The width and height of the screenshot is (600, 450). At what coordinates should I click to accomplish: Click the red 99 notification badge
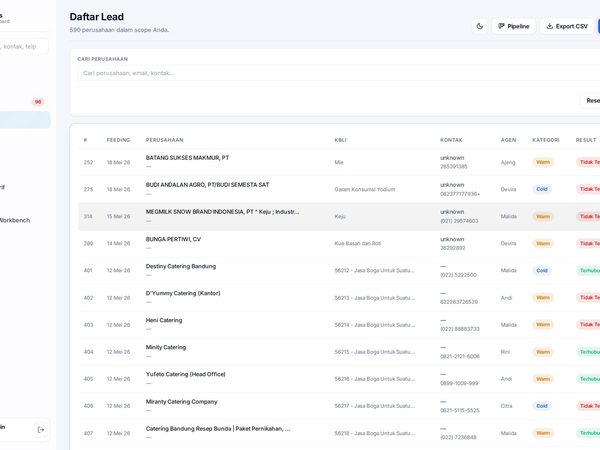[38, 102]
